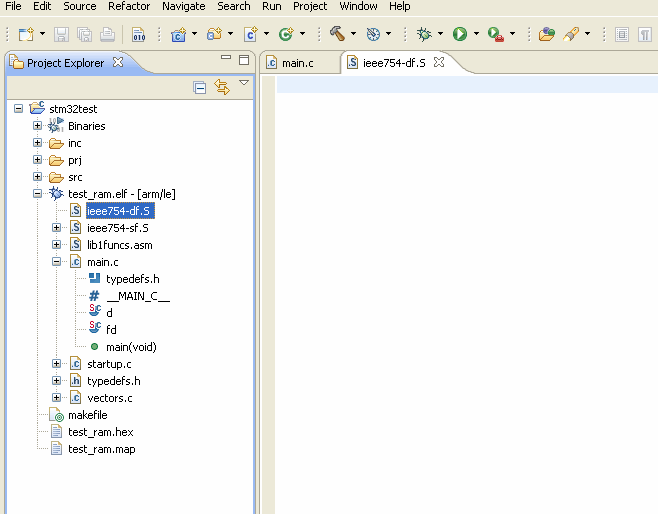The height and width of the screenshot is (514, 658).
Task: Click the Print toolbar icon
Action: [107, 34]
